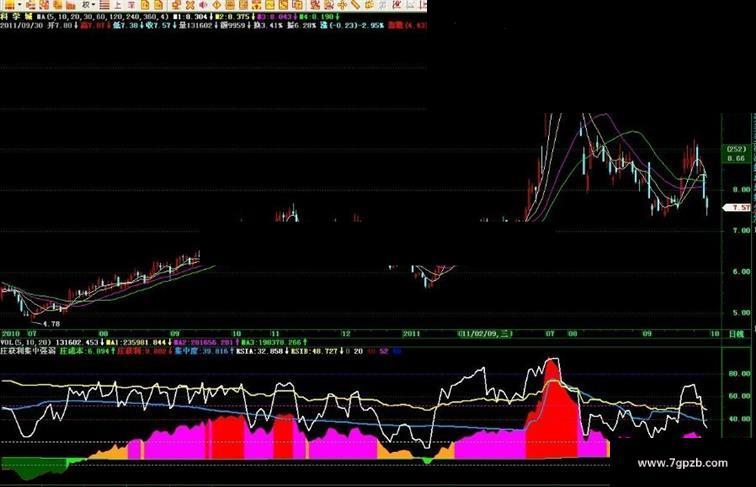
Task: Click the horizontal lines list toolbar icon
Action: click(104, 5)
